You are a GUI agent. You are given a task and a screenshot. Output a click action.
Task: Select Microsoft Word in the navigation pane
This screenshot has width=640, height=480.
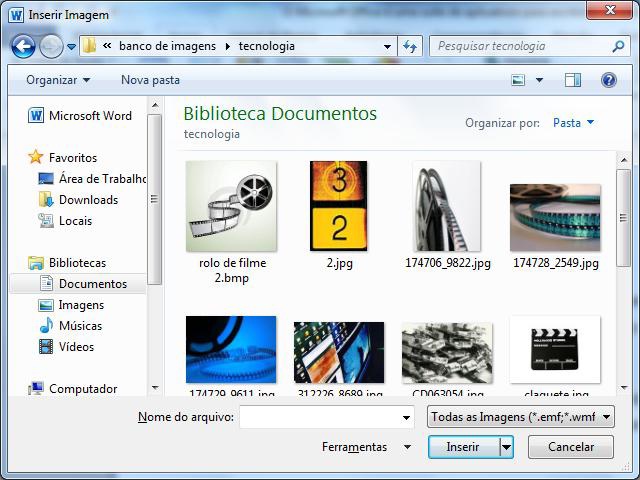point(89,115)
